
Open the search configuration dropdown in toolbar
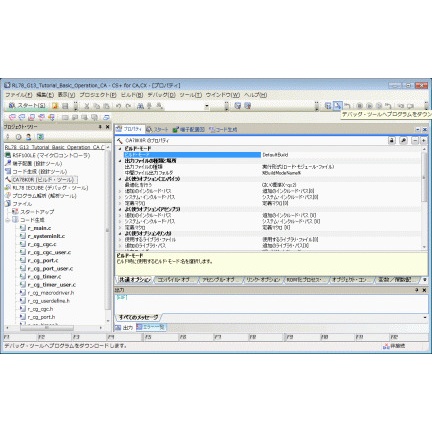click(207, 106)
